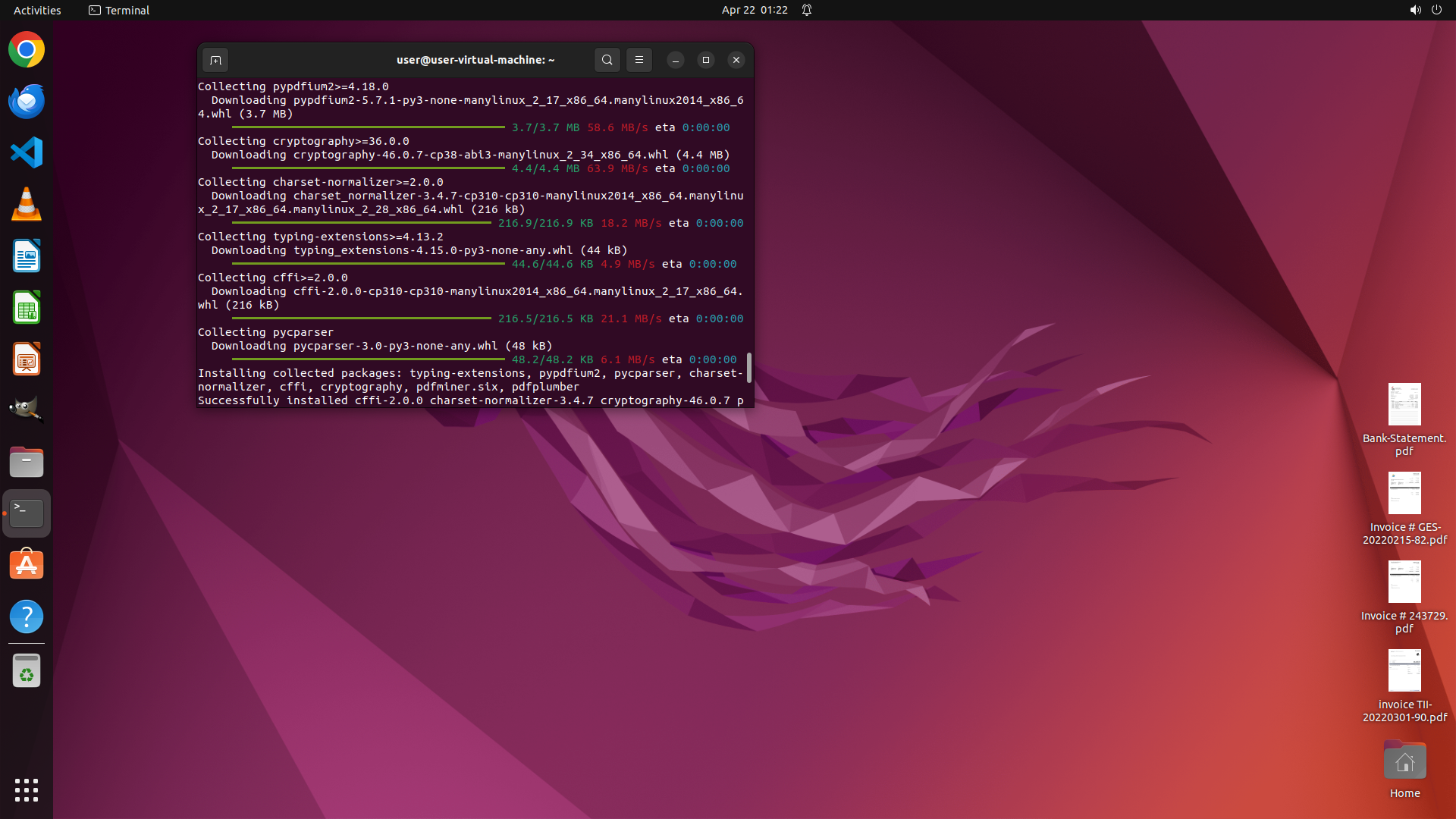1456x819 pixels.
Task: Launch Visual Studio Code
Action: [27, 153]
